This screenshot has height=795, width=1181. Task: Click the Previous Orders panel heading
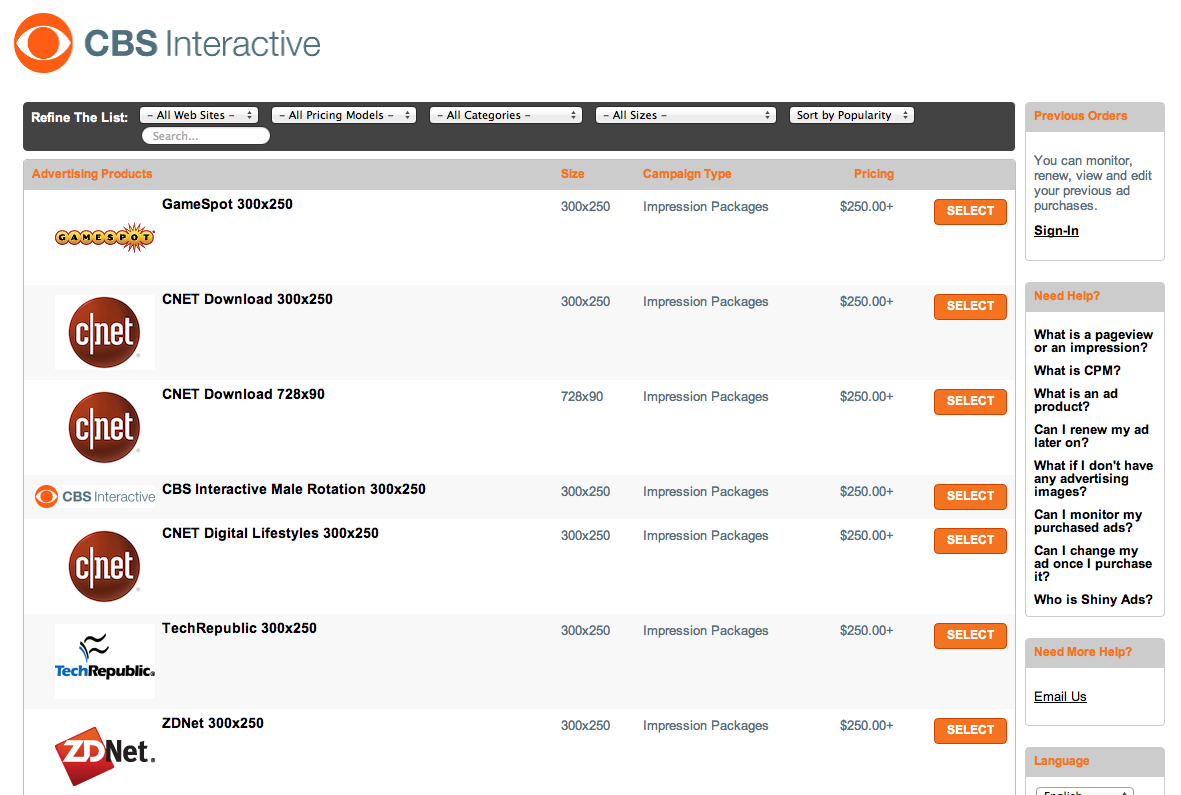[x=1081, y=116]
